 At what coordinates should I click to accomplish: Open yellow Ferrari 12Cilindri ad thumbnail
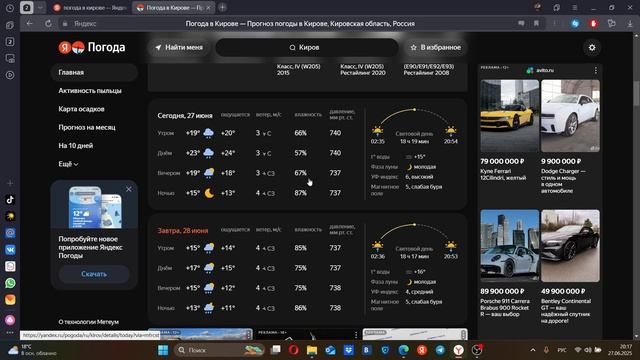(x=509, y=116)
